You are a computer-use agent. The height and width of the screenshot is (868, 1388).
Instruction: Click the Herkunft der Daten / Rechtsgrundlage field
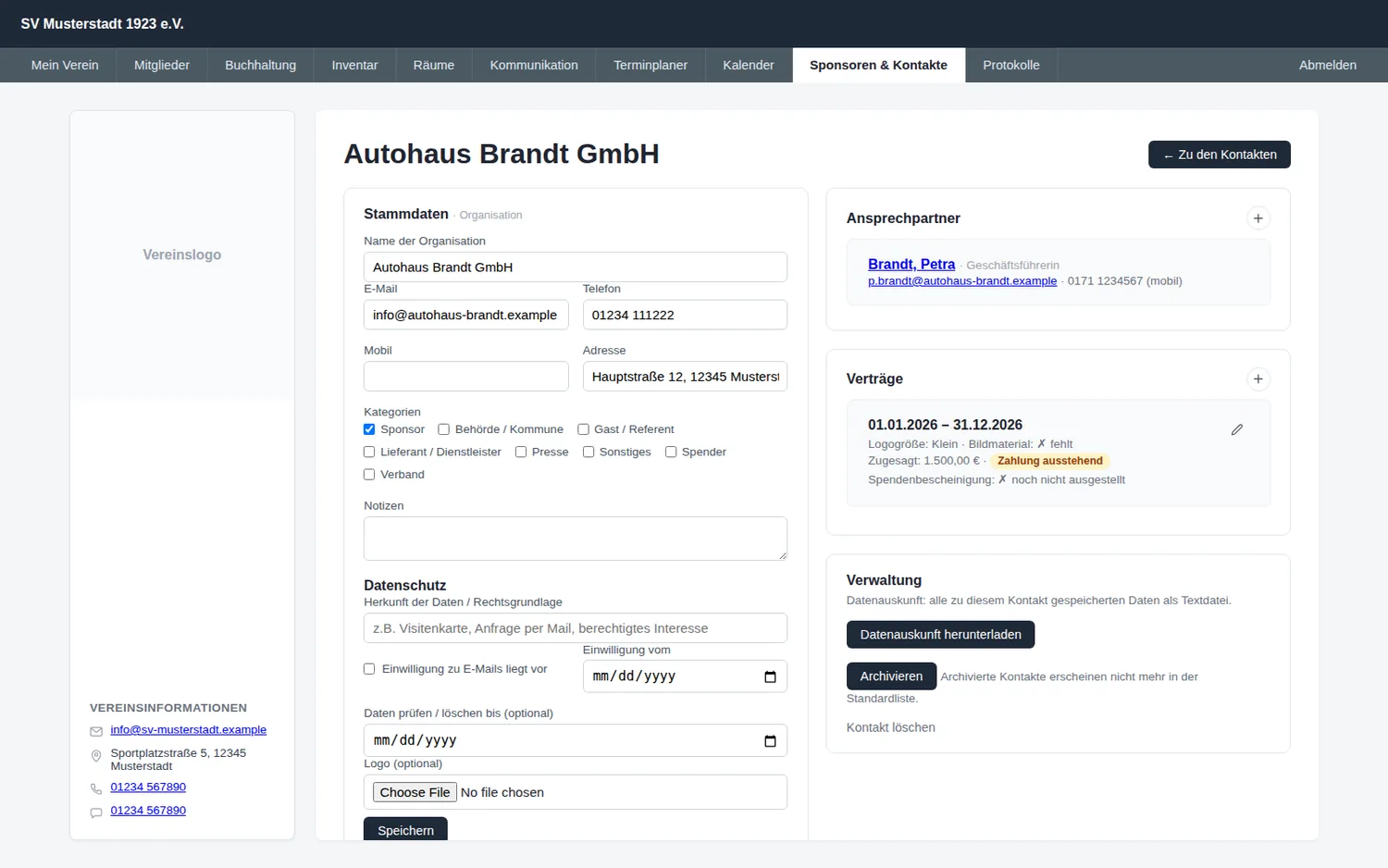pyautogui.click(x=576, y=628)
